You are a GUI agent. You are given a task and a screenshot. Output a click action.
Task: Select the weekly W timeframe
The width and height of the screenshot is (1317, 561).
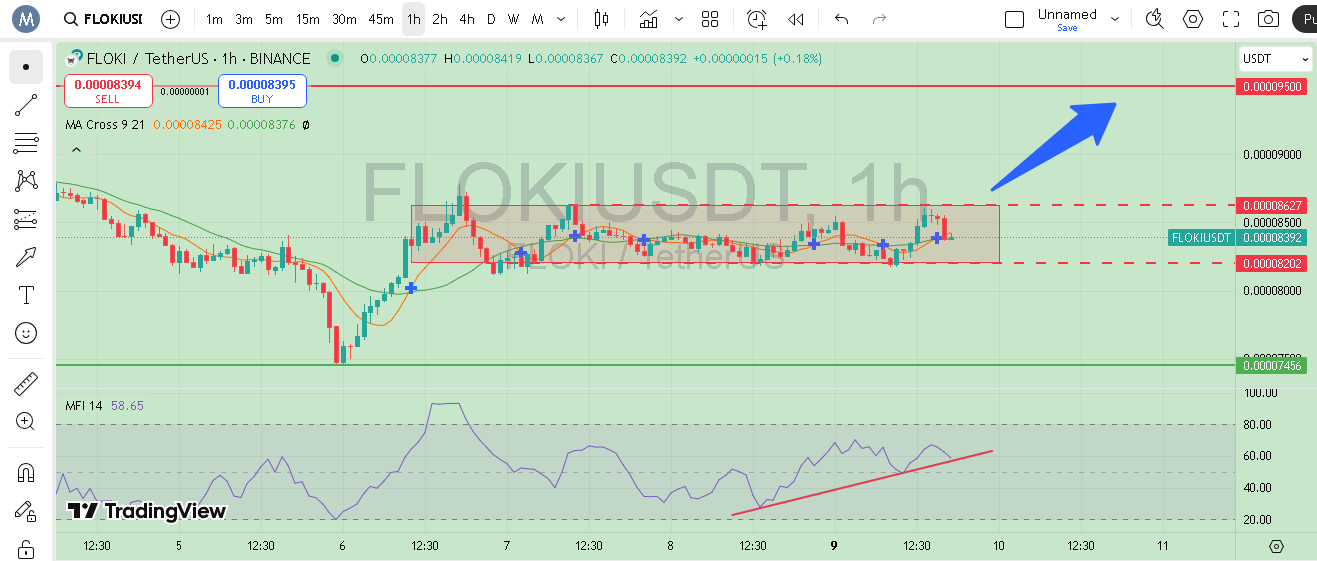click(513, 19)
